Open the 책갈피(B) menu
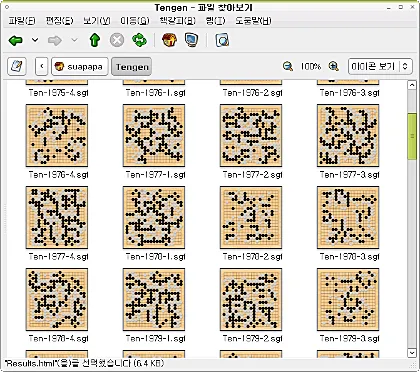This screenshot has width=420, height=372. (x=177, y=21)
